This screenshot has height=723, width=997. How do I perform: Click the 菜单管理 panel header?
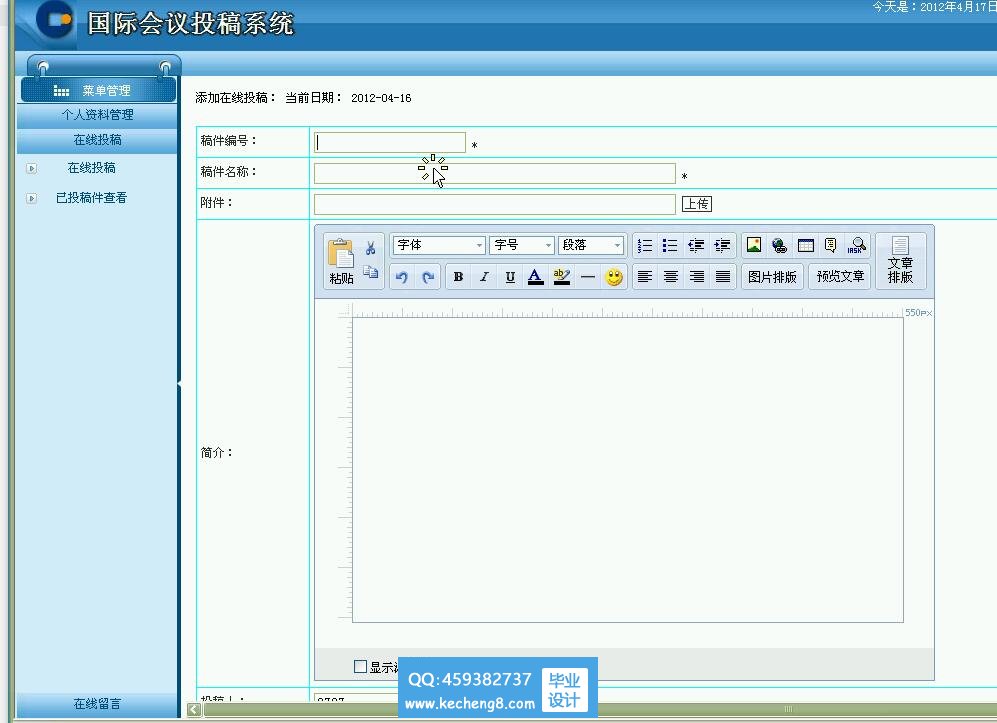99,90
